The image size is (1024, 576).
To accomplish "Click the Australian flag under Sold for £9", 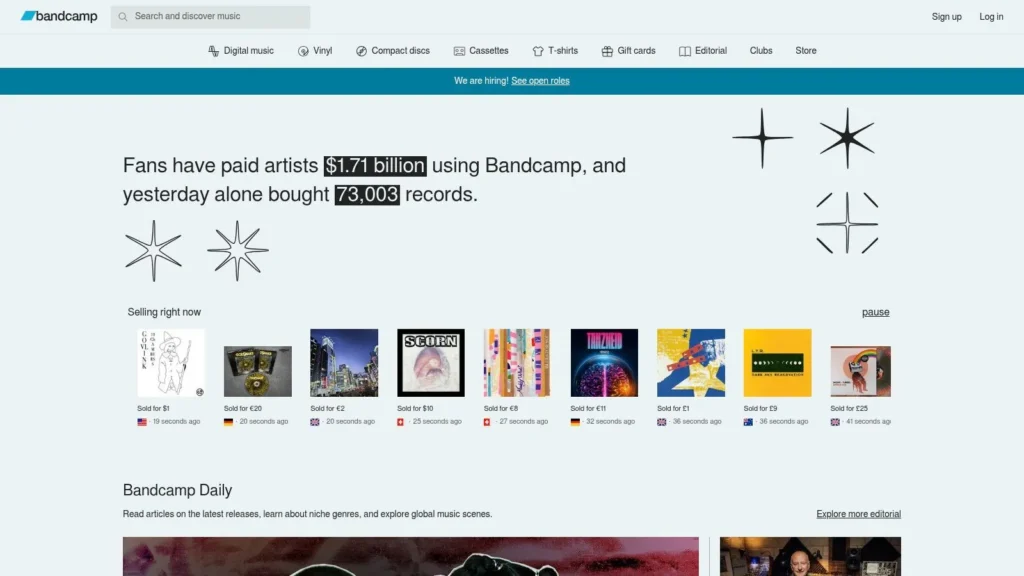I will tap(748, 422).
